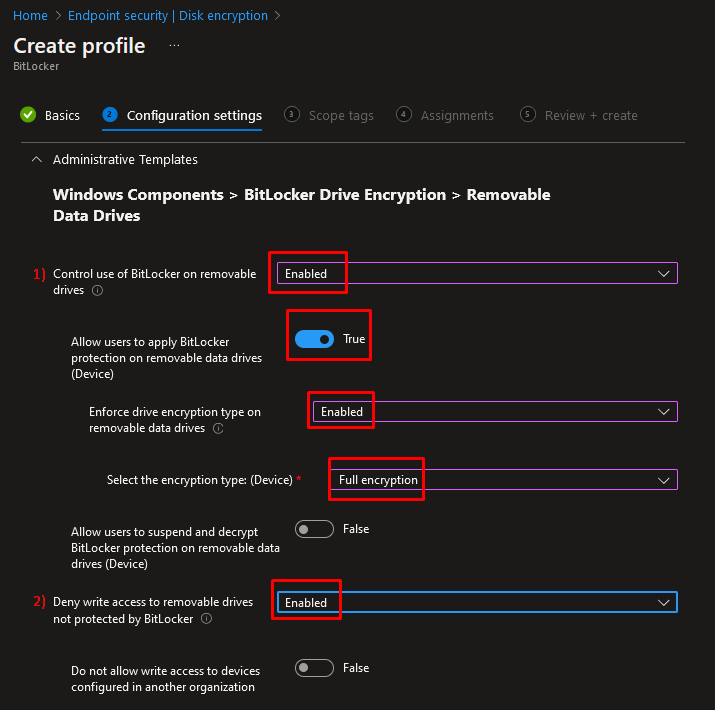
Task: Click info icon beside Deny write access setting
Action: (x=207, y=619)
